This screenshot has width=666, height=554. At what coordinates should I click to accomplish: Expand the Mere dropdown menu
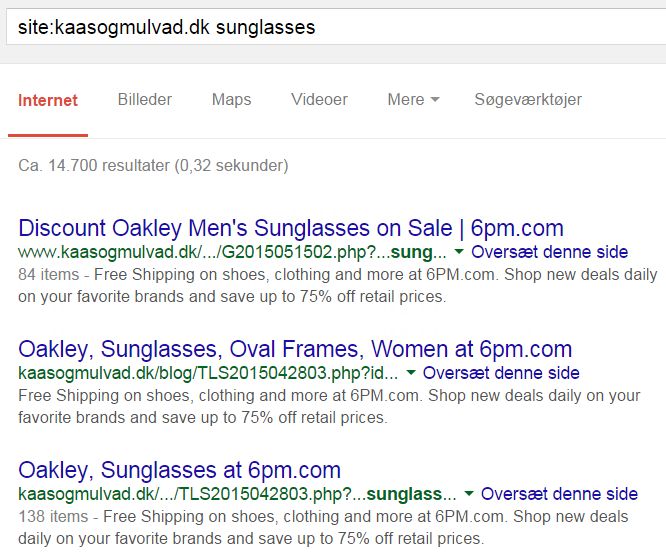tap(413, 100)
